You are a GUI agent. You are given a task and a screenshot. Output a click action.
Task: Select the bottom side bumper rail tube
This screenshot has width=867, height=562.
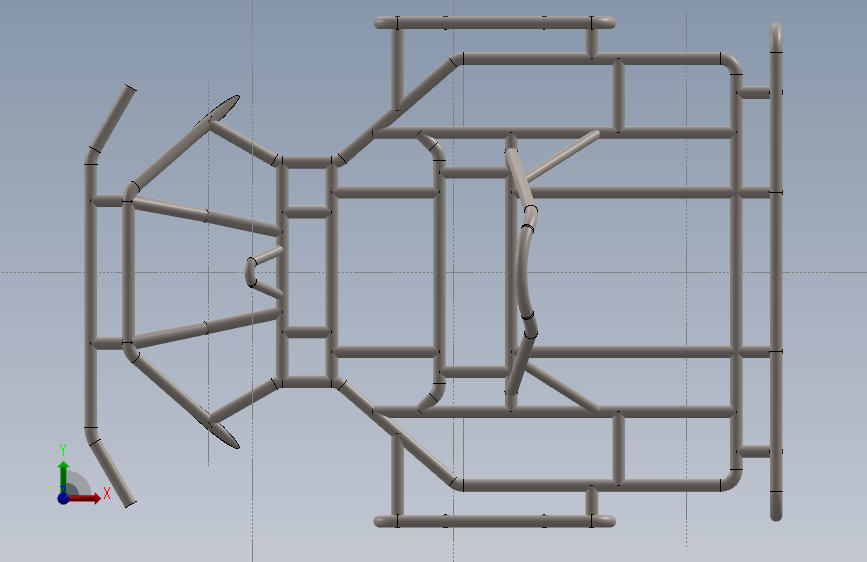[494, 521]
